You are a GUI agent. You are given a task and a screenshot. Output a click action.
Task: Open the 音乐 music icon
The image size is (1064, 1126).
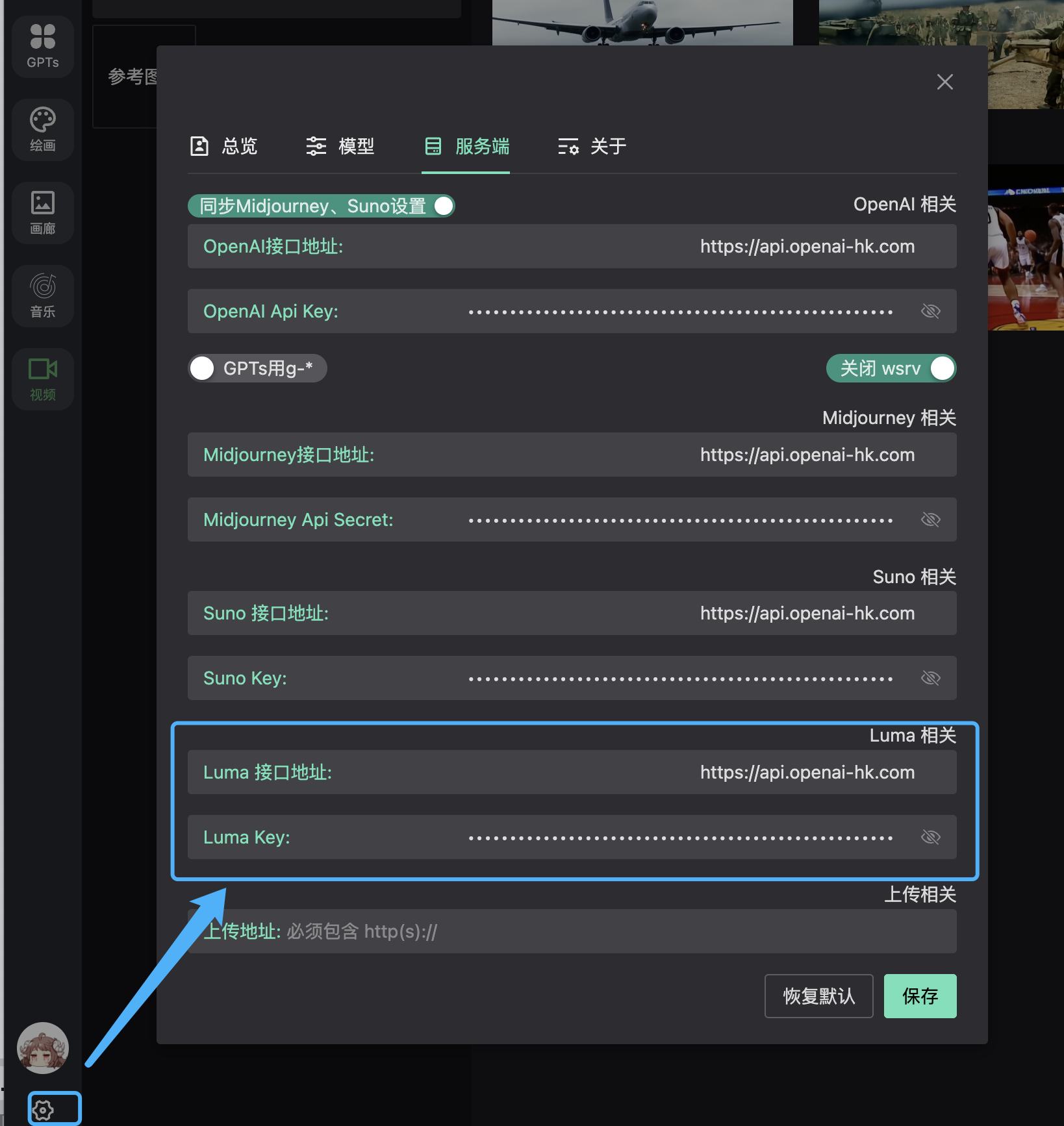coord(43,295)
